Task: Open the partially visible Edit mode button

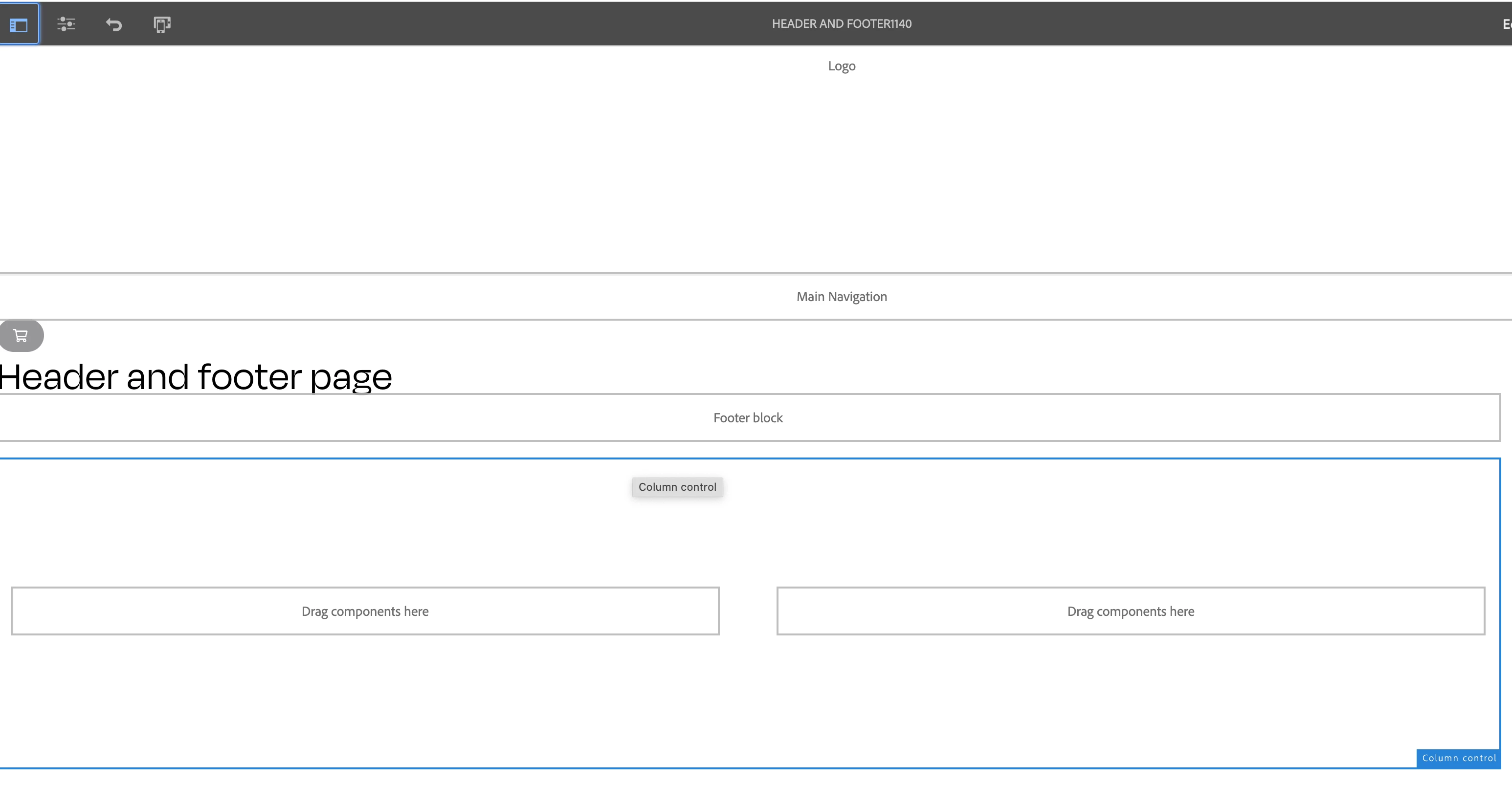Action: click(x=1506, y=24)
